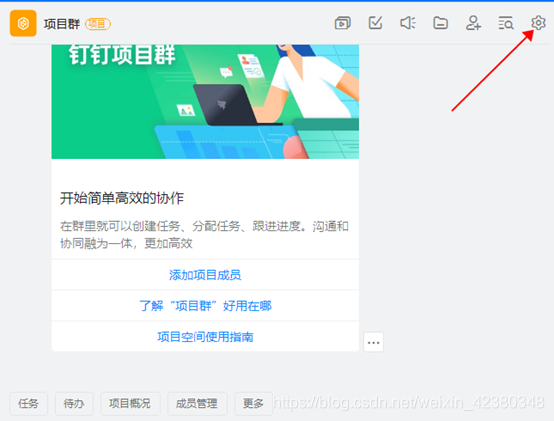Screen dimensions: 554x421
Task: Open 了解“项目群”好用在哪 link
Action: [205, 306]
